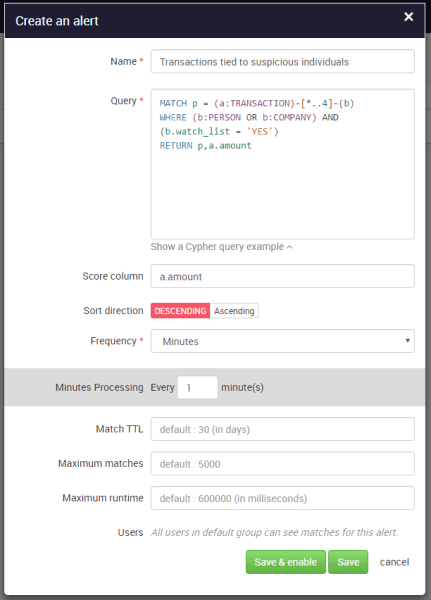
Task: Collapse the Cypher query example chevron
Action: coord(290,247)
